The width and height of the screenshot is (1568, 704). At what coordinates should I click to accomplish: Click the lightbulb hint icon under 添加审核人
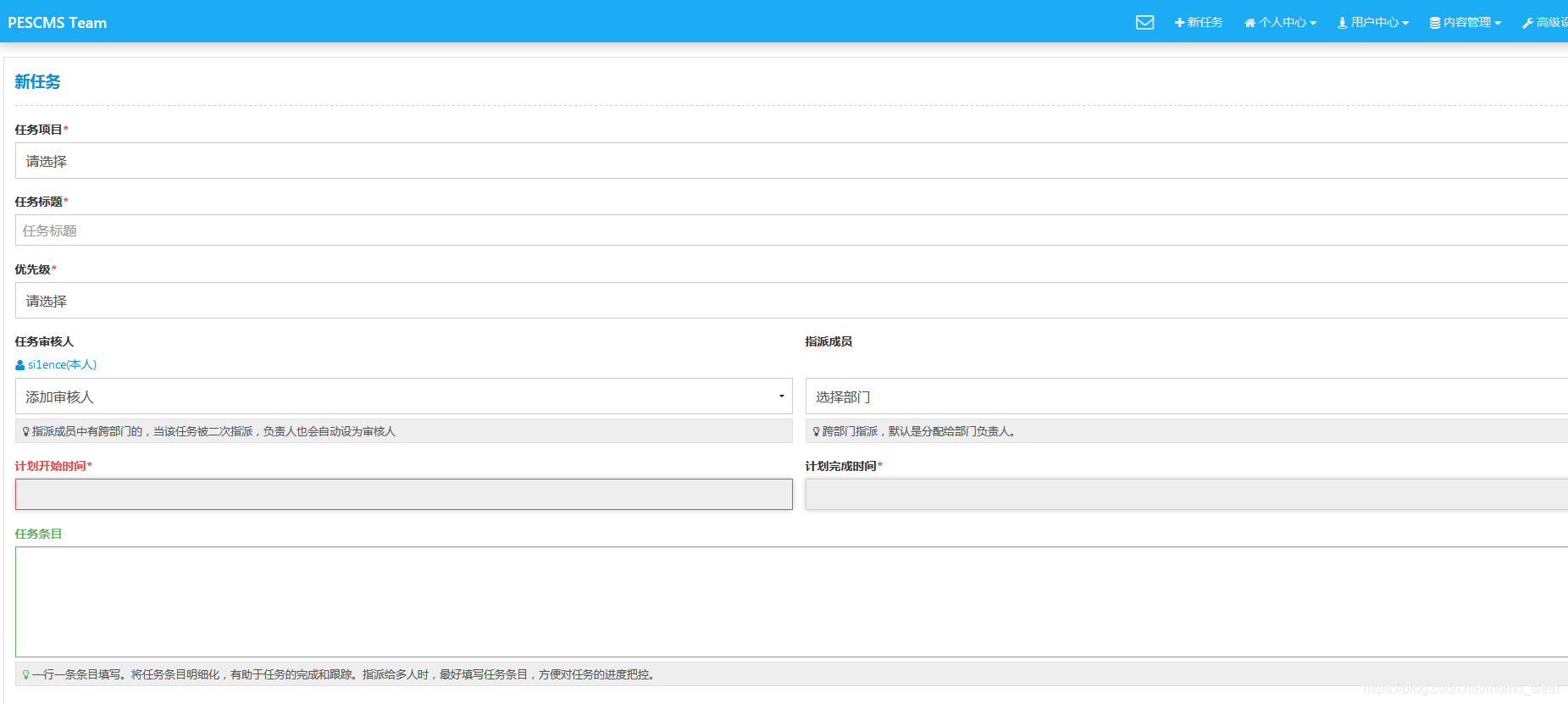[25, 431]
